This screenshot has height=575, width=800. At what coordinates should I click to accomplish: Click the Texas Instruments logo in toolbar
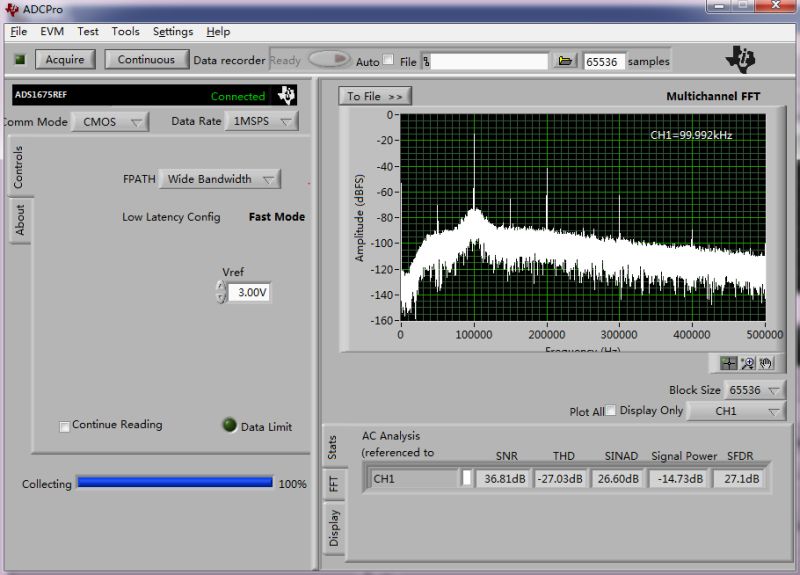click(741, 60)
